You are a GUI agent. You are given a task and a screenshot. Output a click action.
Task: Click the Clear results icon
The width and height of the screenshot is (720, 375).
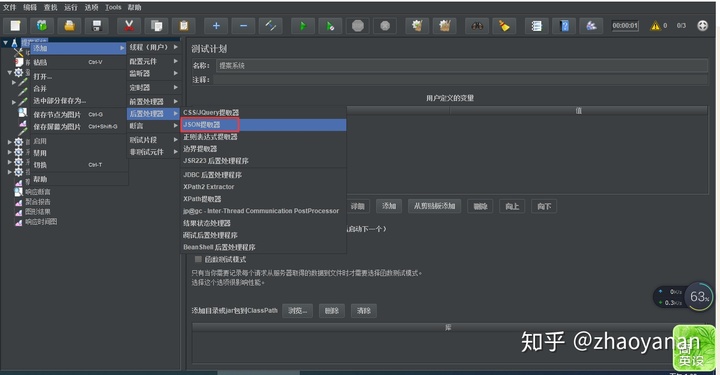[x=417, y=26]
